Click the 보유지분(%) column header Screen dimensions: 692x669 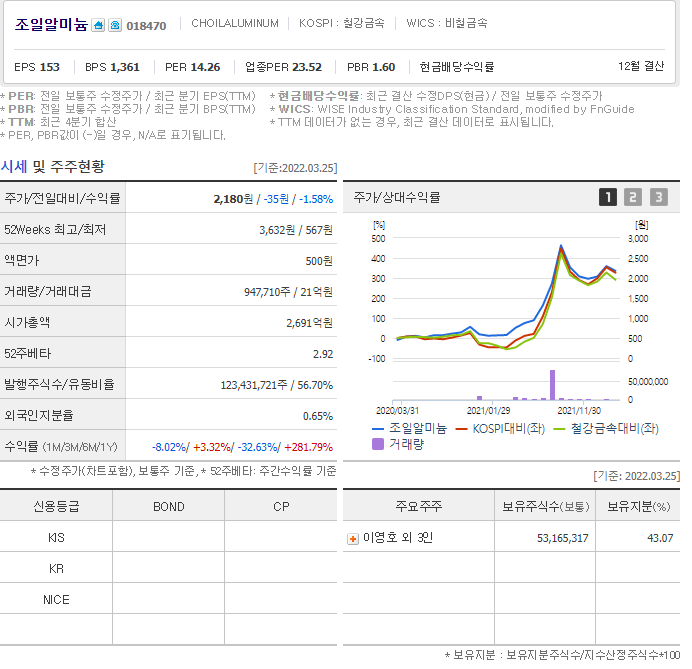(x=639, y=506)
